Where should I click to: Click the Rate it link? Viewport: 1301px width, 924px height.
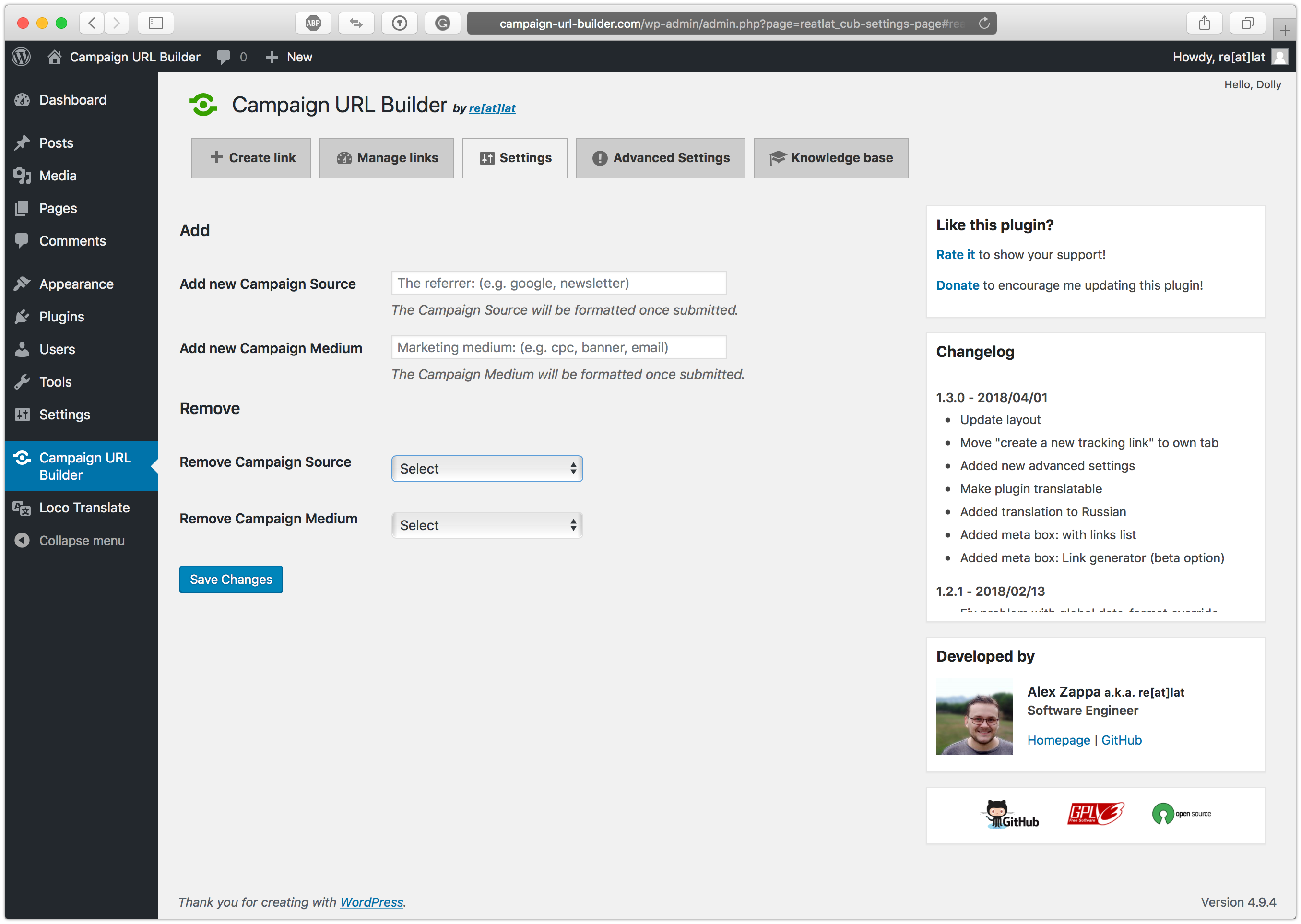click(955, 255)
